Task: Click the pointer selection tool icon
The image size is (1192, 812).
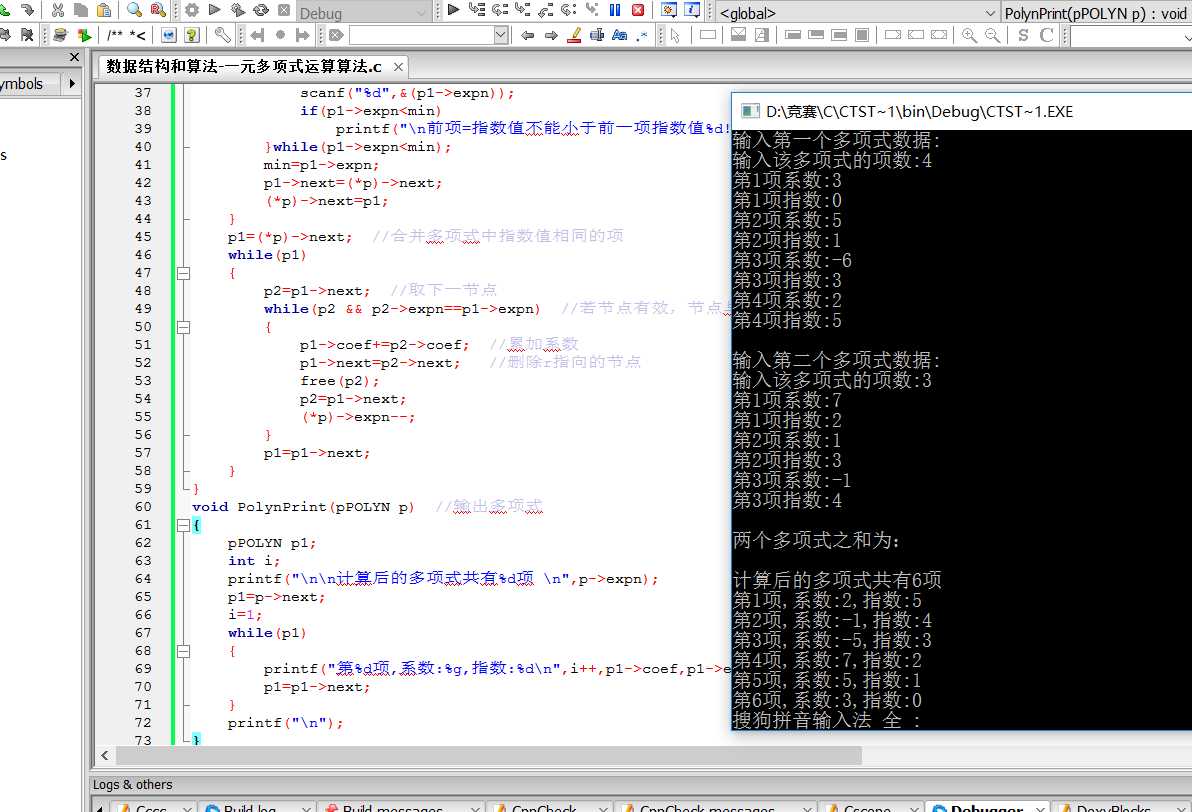Action: (675, 34)
